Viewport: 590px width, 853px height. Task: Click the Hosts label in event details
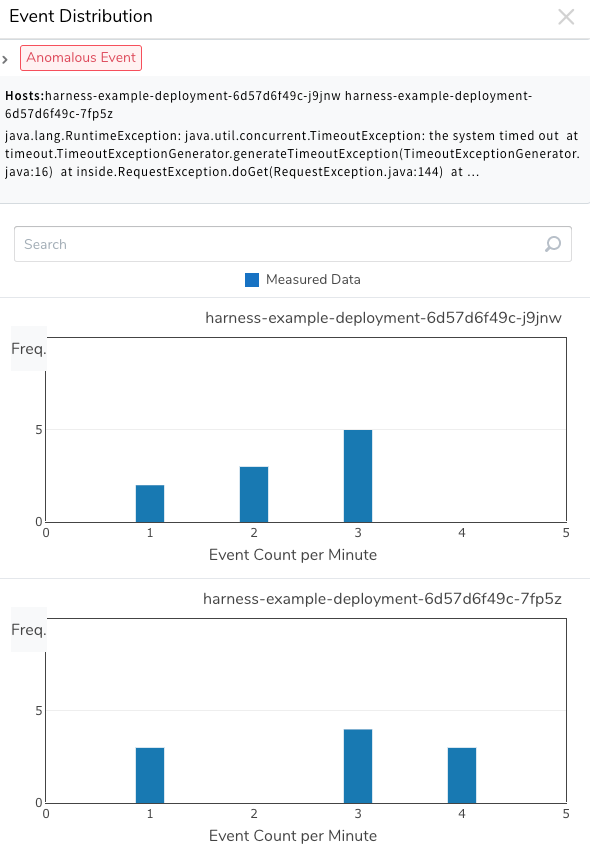(x=24, y=96)
